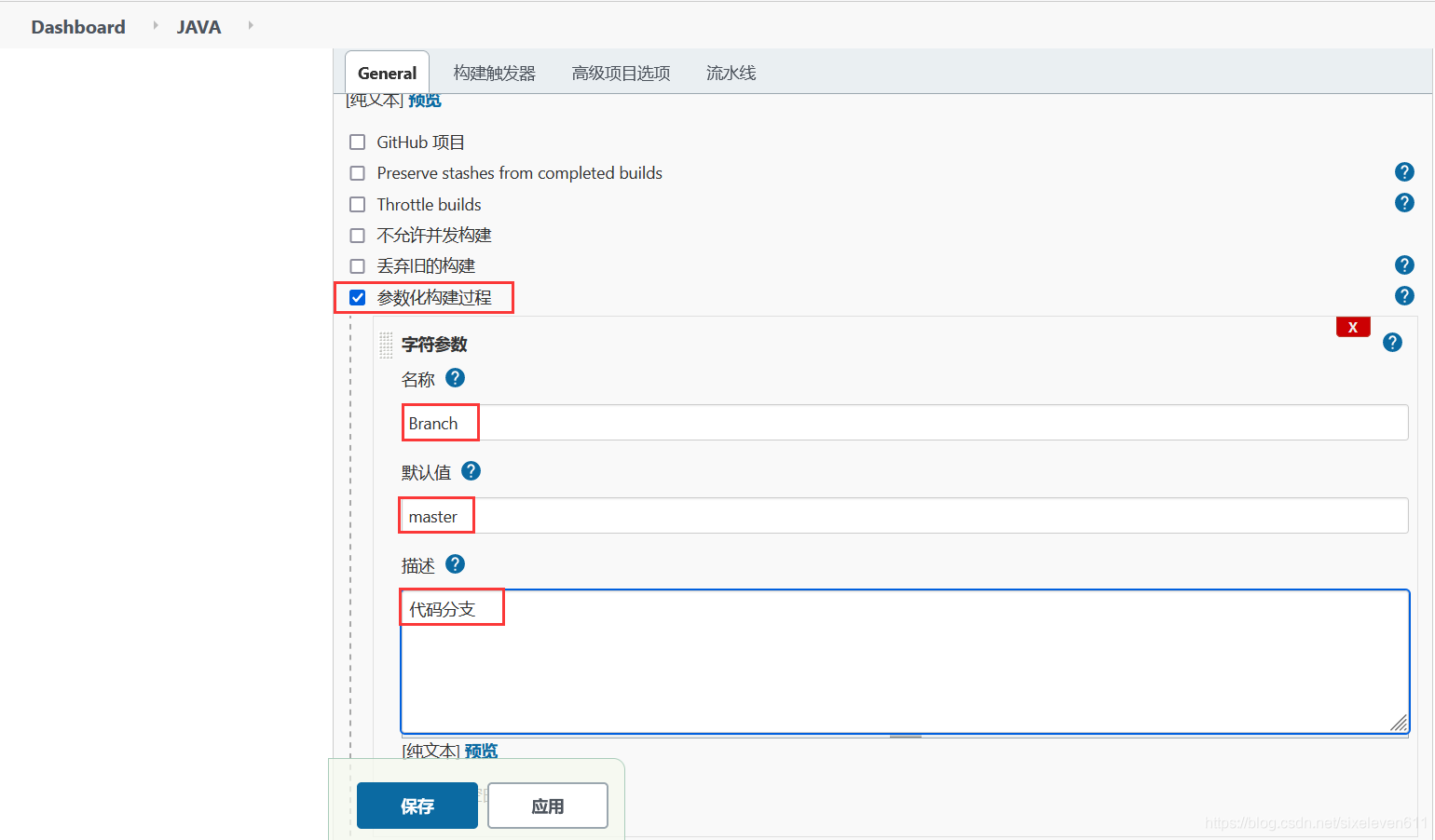Viewport: 1435px width, 840px height.
Task: Check the 不允许并发构建 option
Action: click(357, 236)
